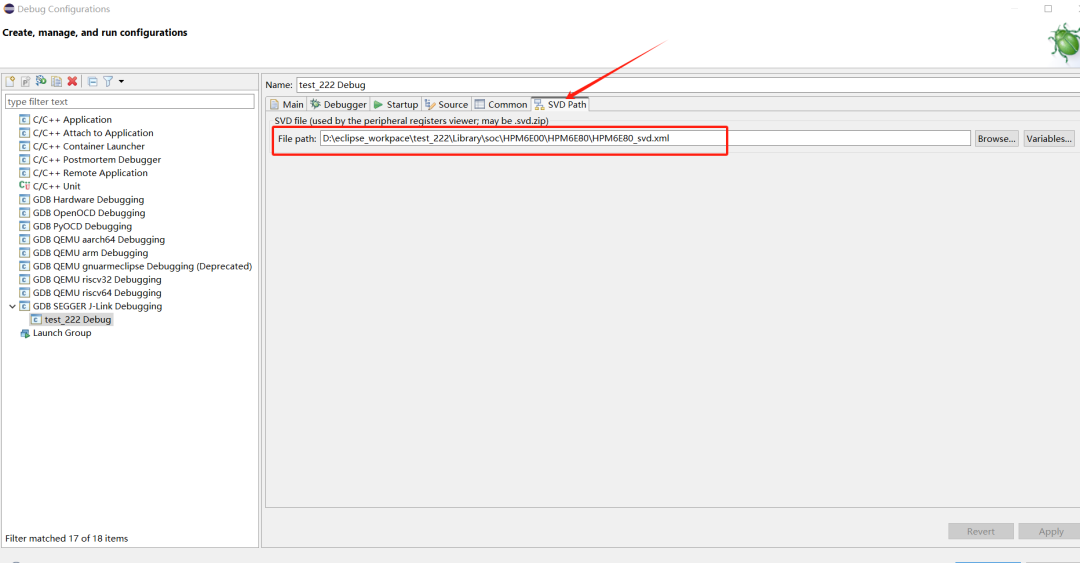1080x563 pixels.
Task: Click Browse... for SVD file
Action: 996,139
